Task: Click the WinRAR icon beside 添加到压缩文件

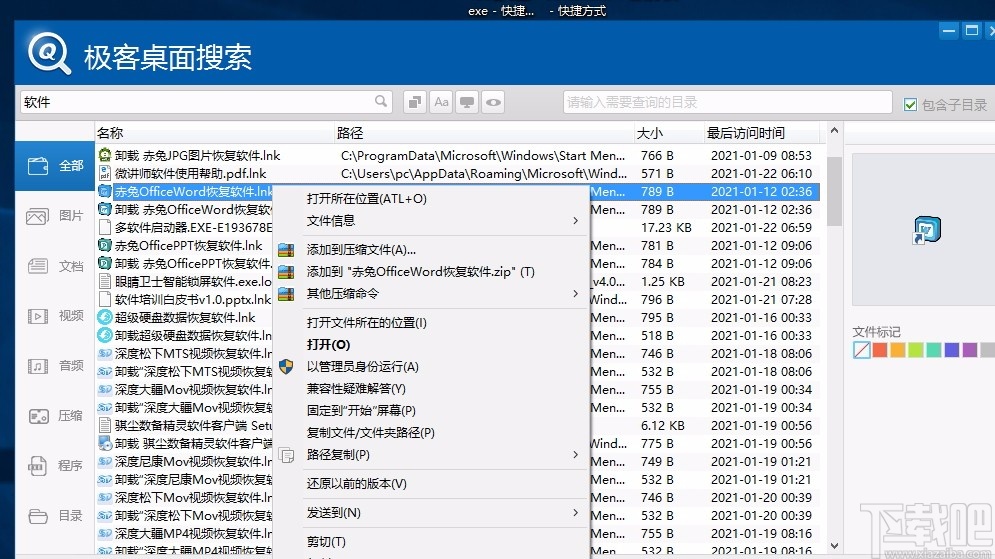Action: click(286, 250)
